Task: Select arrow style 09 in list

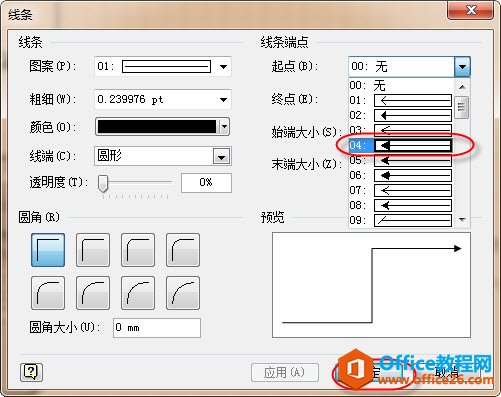Action: point(401,220)
